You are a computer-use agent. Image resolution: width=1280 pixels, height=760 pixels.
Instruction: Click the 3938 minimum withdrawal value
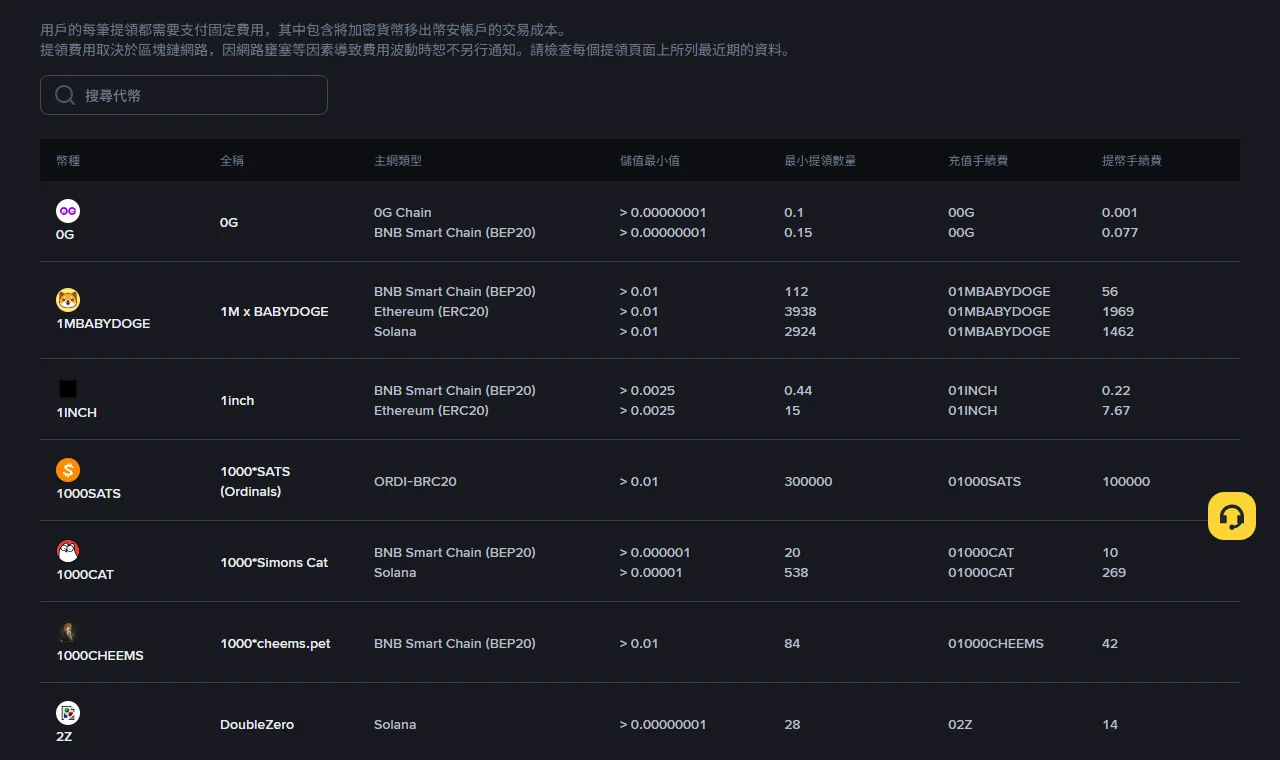(x=800, y=311)
